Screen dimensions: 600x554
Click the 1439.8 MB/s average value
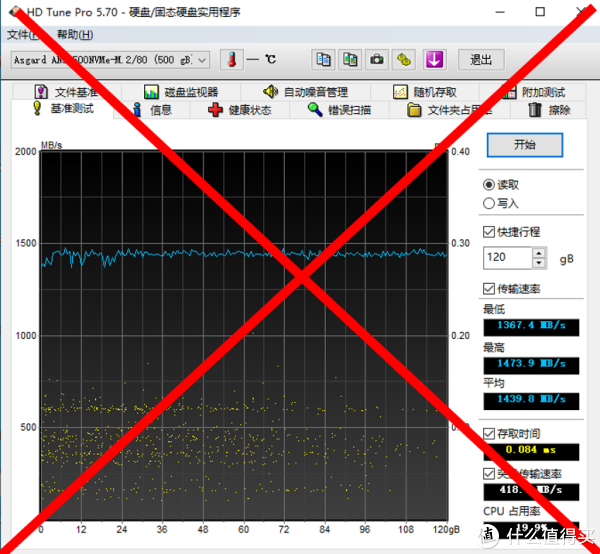(x=531, y=401)
